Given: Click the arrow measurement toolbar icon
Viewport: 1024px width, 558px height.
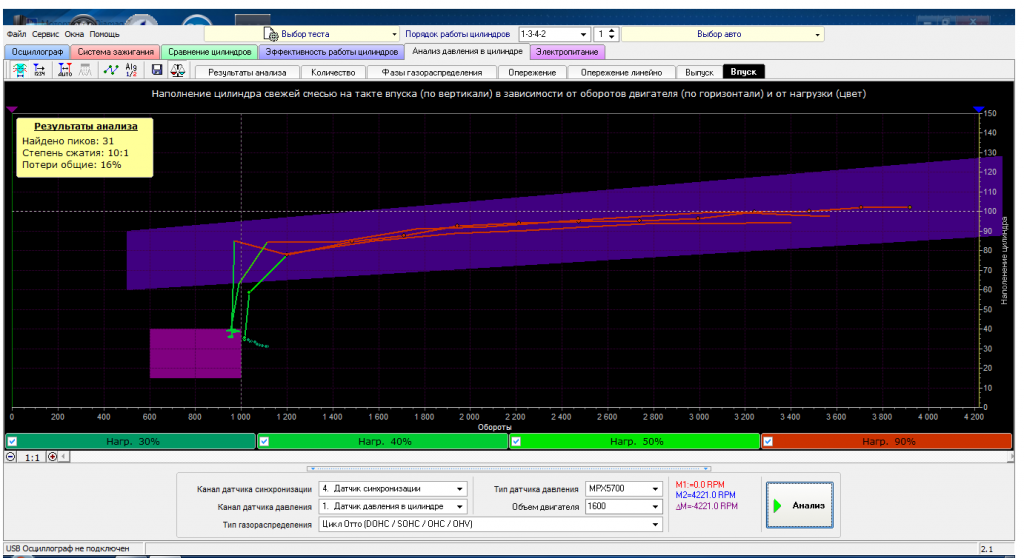Looking at the screenshot, I should coord(39,70).
